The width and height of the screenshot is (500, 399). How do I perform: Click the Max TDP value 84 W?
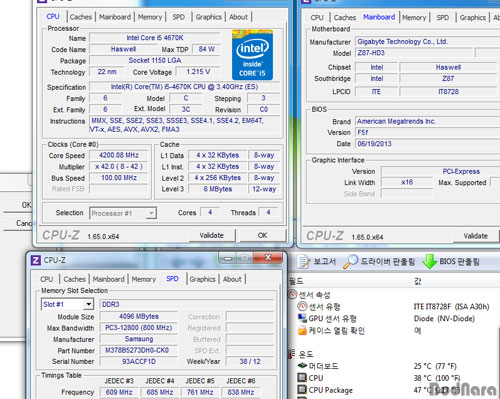[207, 49]
